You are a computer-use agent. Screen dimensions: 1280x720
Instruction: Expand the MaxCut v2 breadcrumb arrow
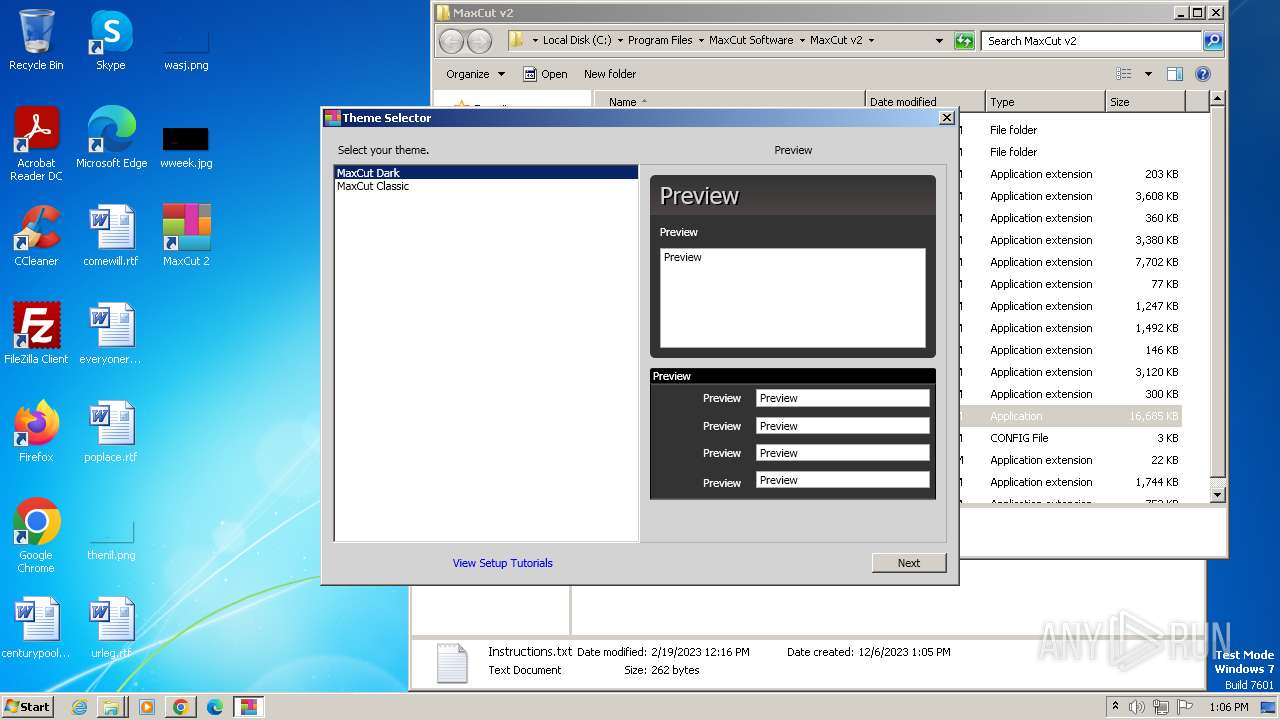pos(871,41)
